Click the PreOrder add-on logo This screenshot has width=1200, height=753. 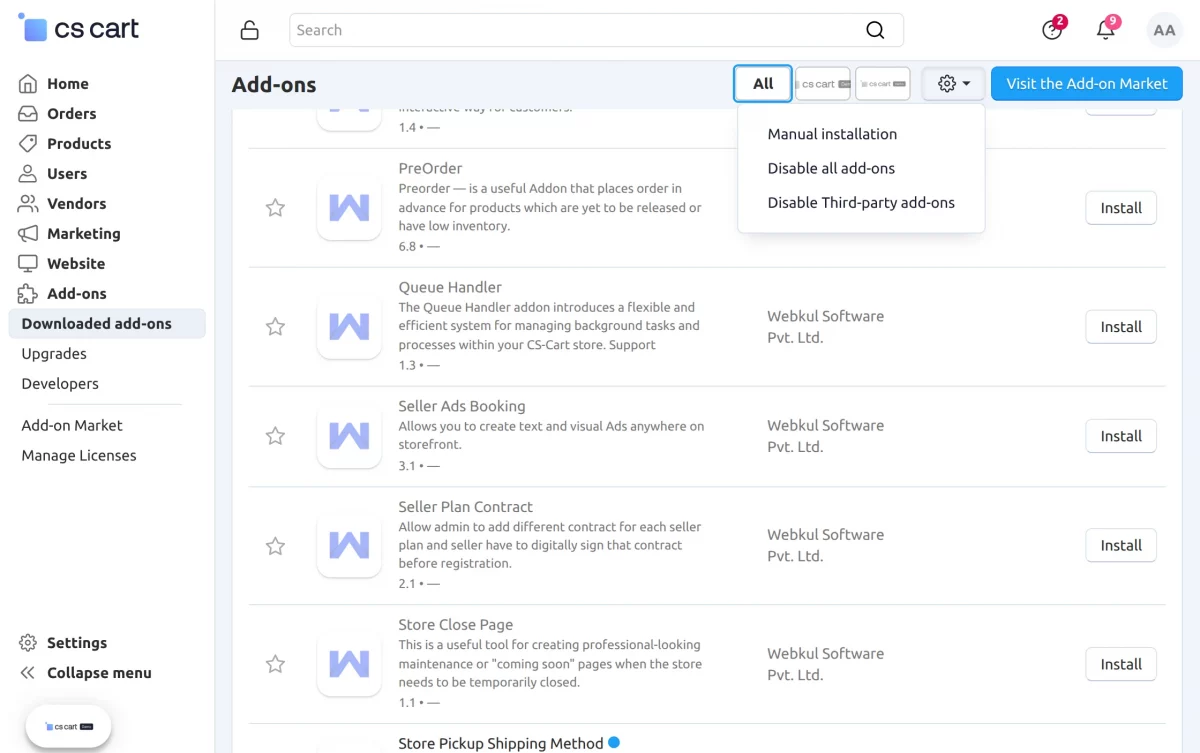[x=349, y=208]
